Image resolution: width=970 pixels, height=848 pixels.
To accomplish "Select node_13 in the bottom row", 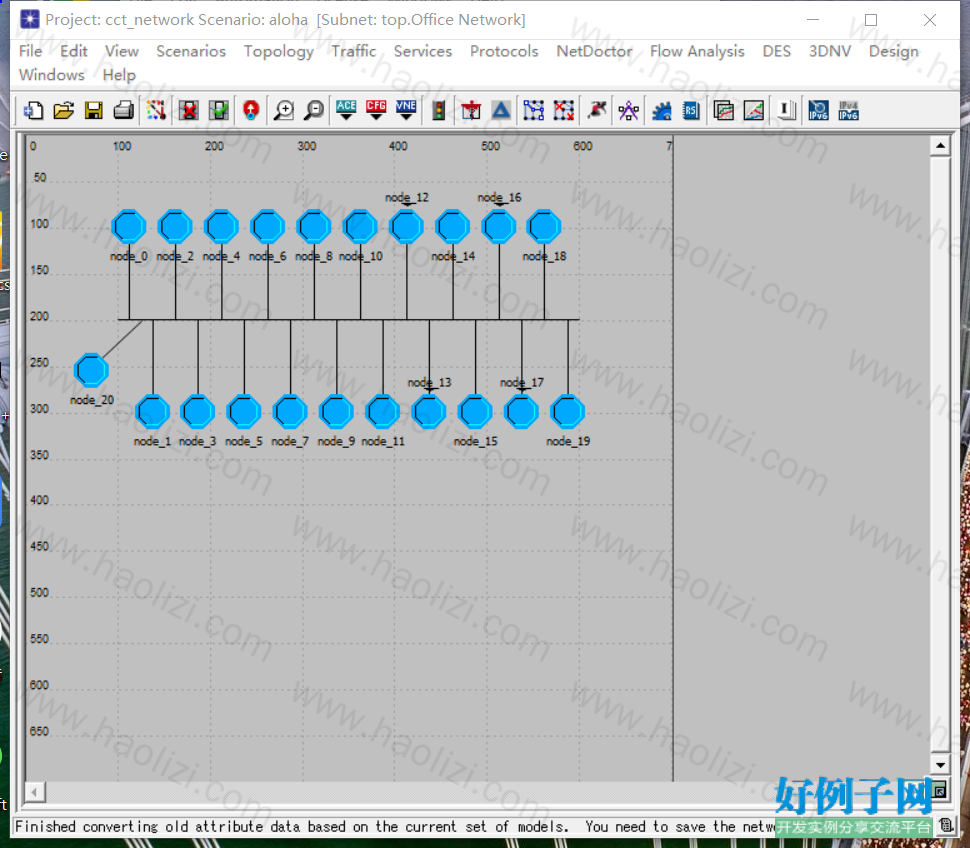I will pos(429,412).
